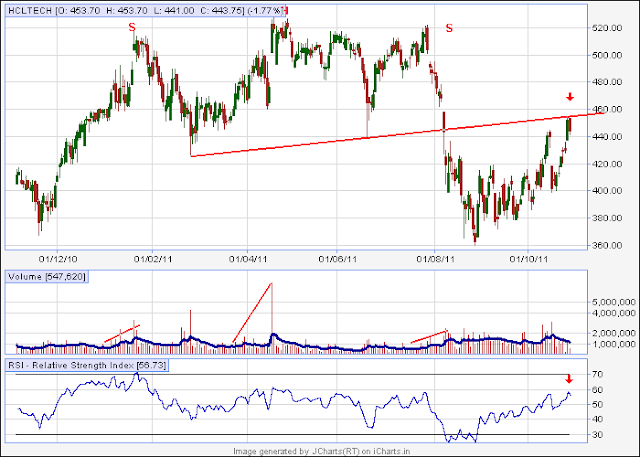
Task: Click the 01/10/11 date axis label
Action: click(x=528, y=259)
